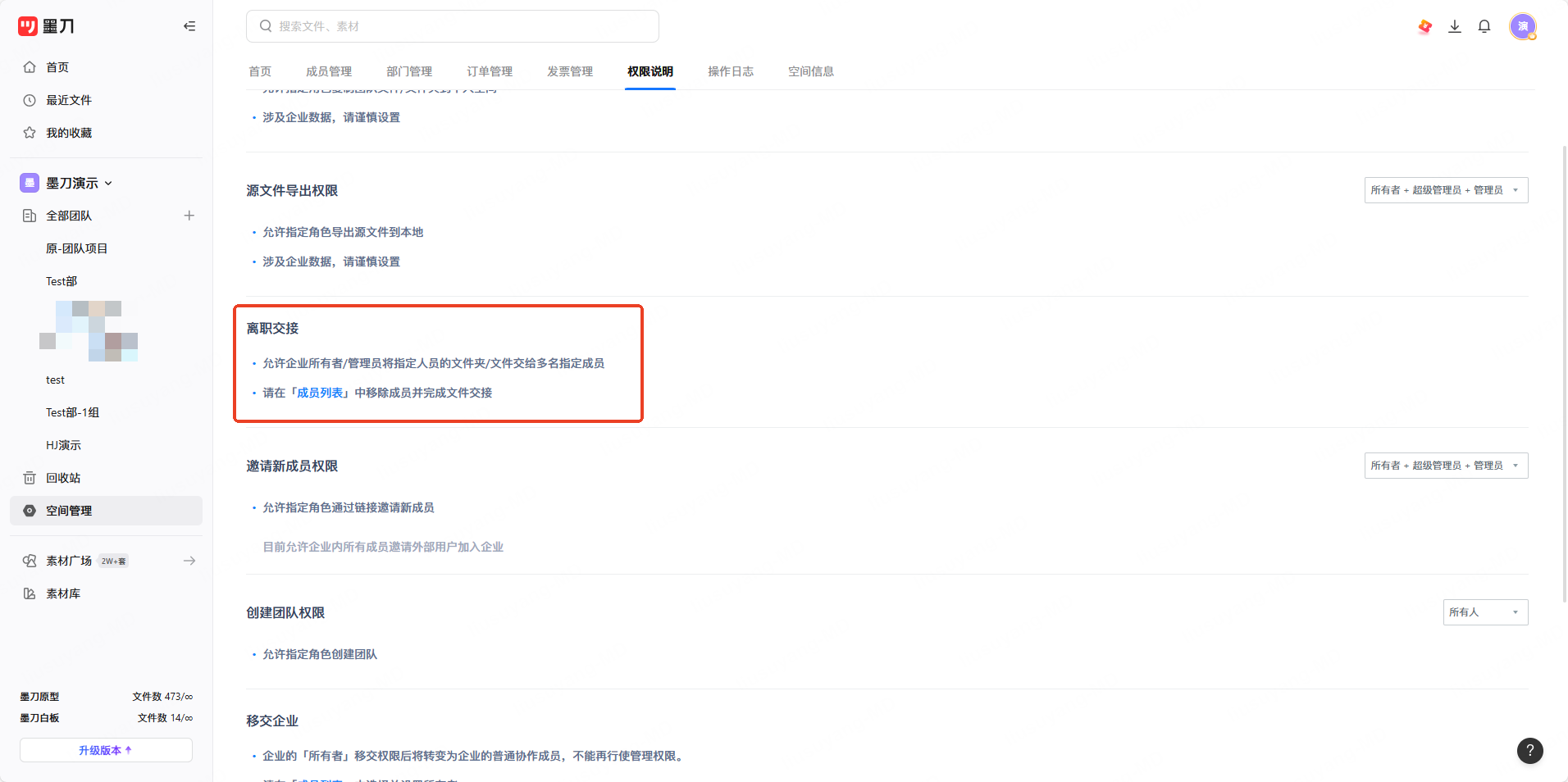Go to the 首页 tab in the top navigation
This screenshot has width=1568, height=782.
260,71
